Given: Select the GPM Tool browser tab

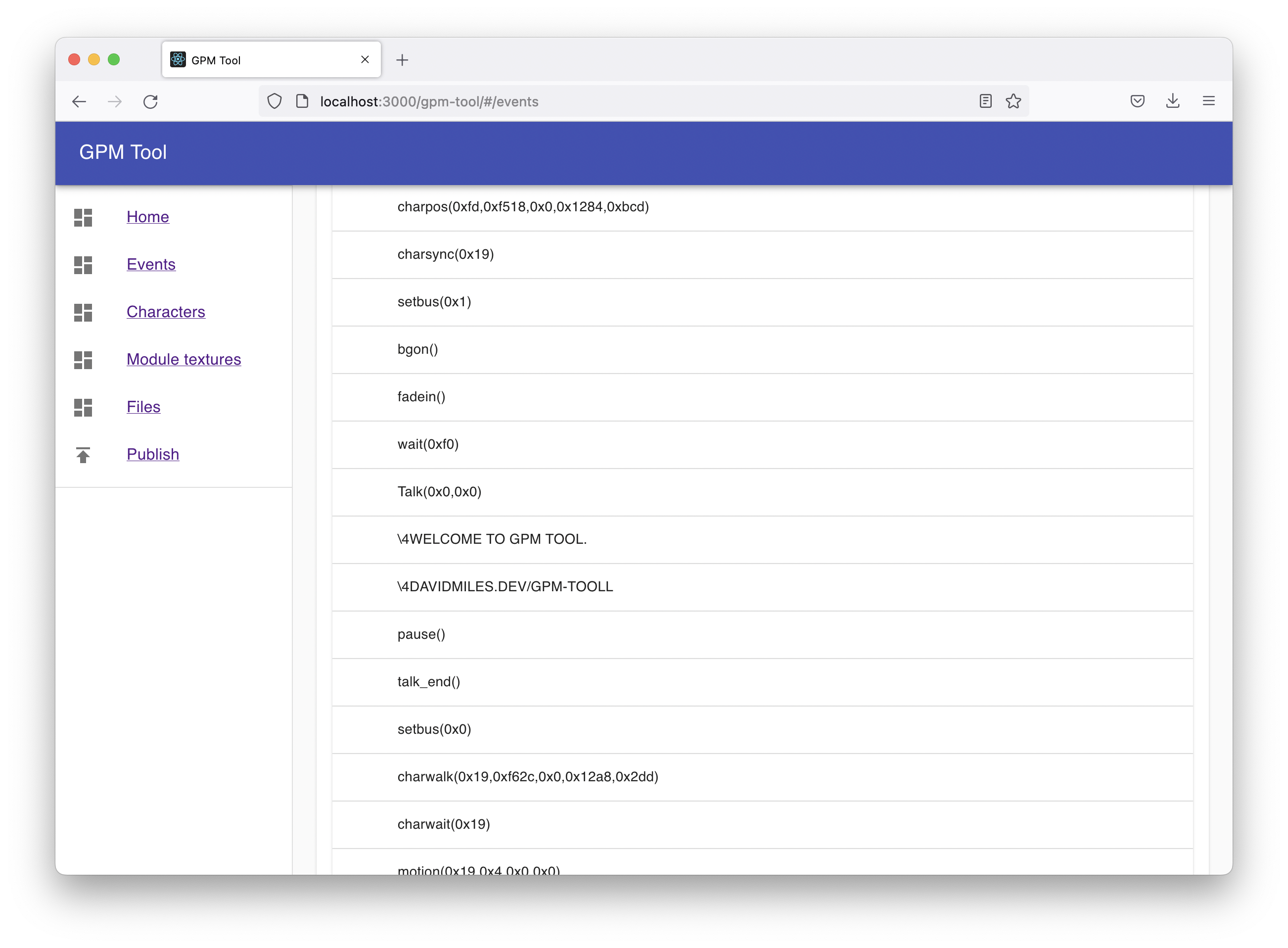Looking at the screenshot, I should 272,60.
